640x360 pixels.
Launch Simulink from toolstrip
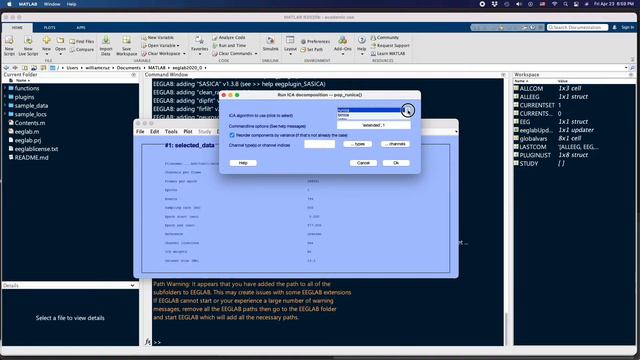point(270,43)
